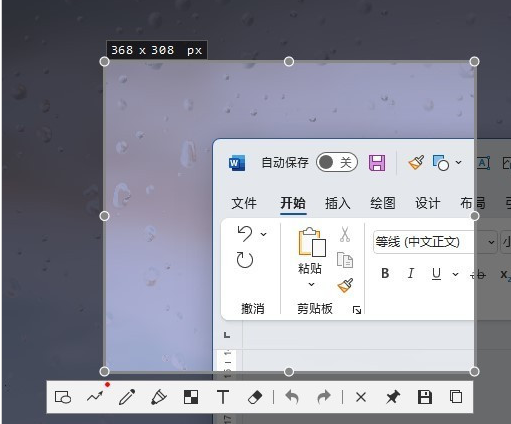The height and width of the screenshot is (424, 511).
Task: Select the text annotation tool
Action: pos(223,397)
